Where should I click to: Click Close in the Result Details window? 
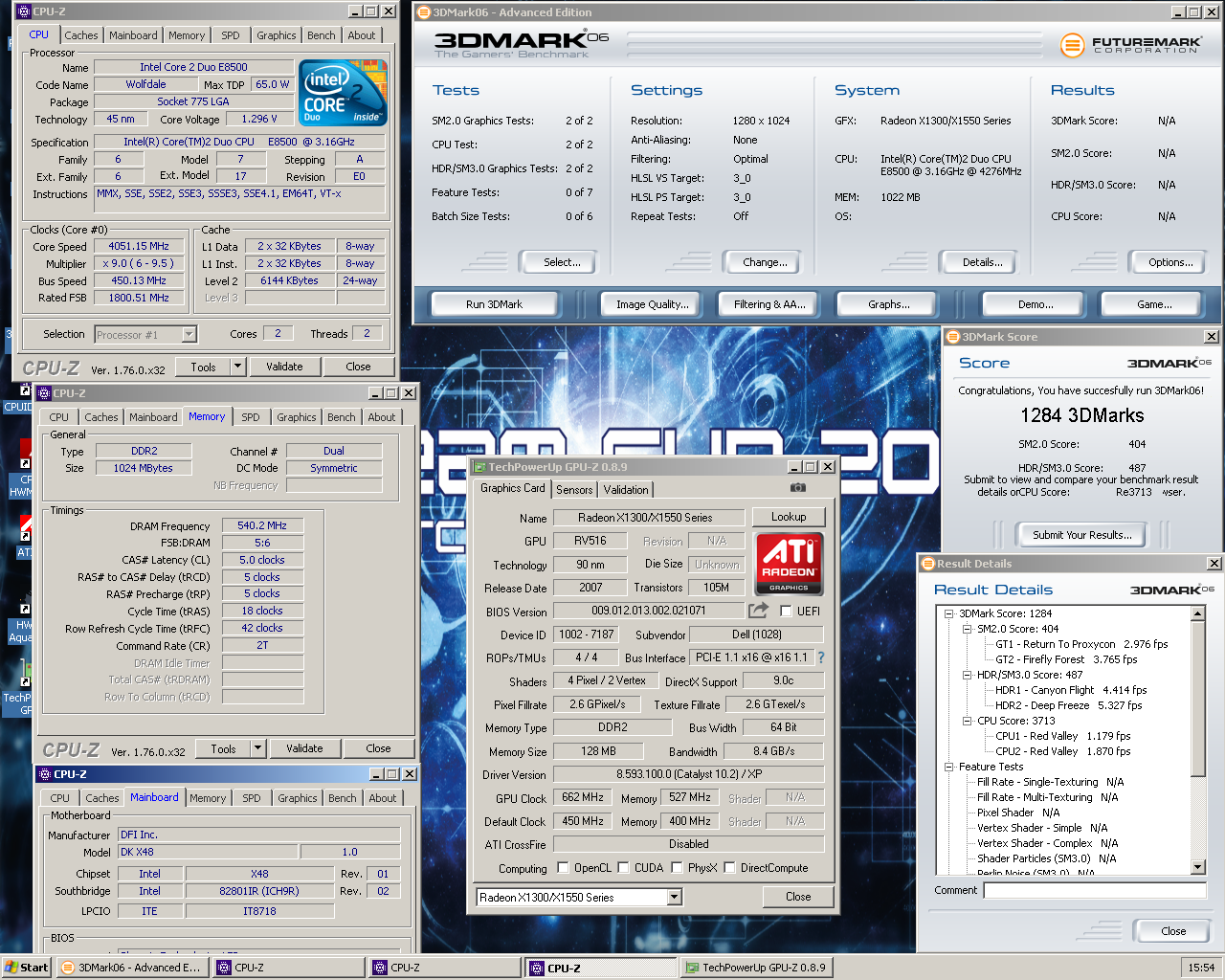click(1173, 931)
